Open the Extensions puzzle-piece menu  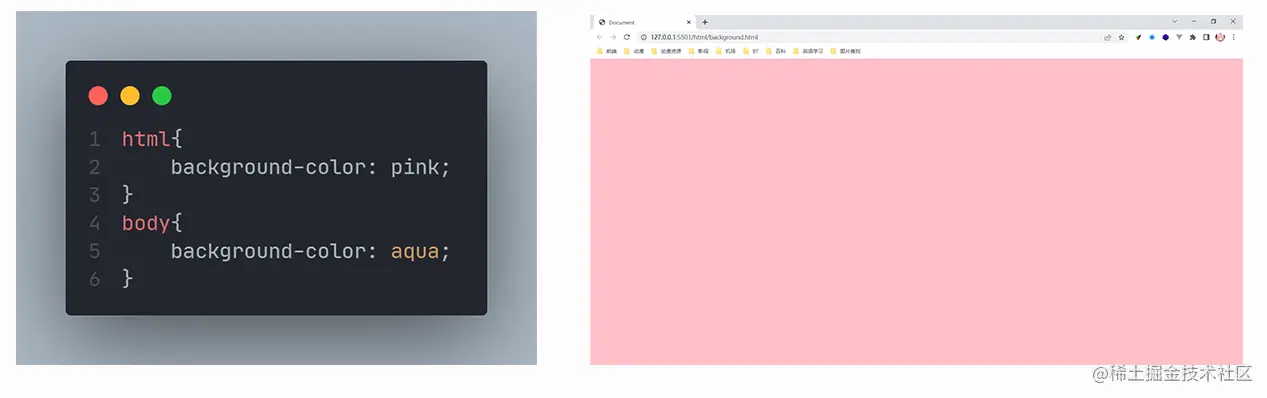pos(1193,37)
